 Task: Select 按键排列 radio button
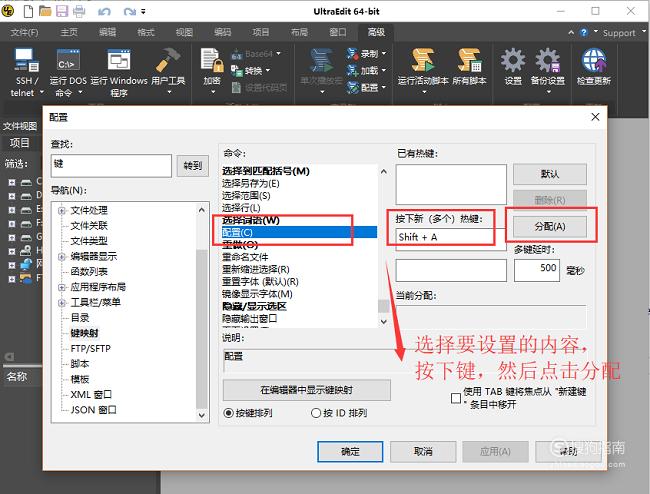coord(228,413)
